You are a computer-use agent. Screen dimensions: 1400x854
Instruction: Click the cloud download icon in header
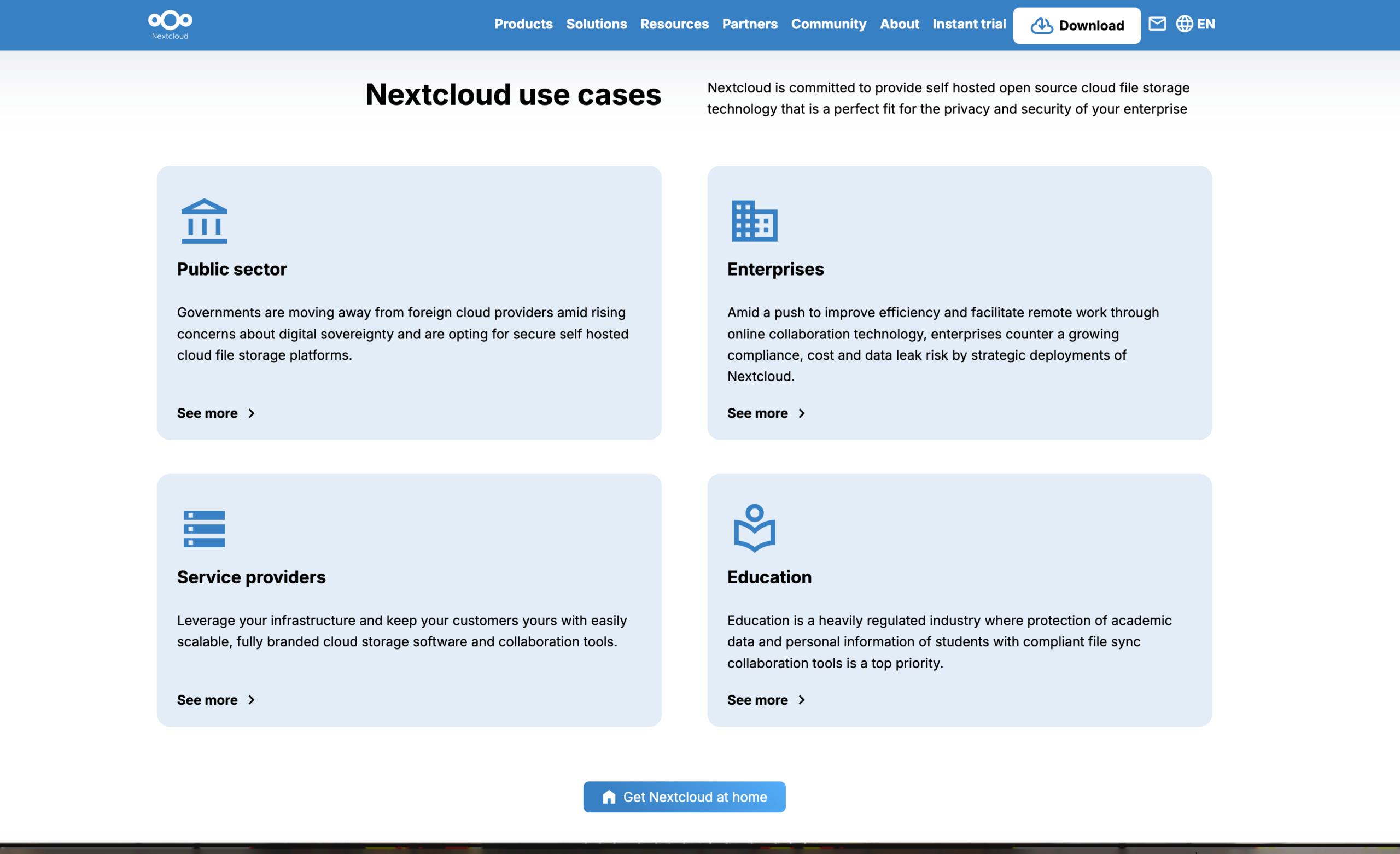coord(1041,26)
